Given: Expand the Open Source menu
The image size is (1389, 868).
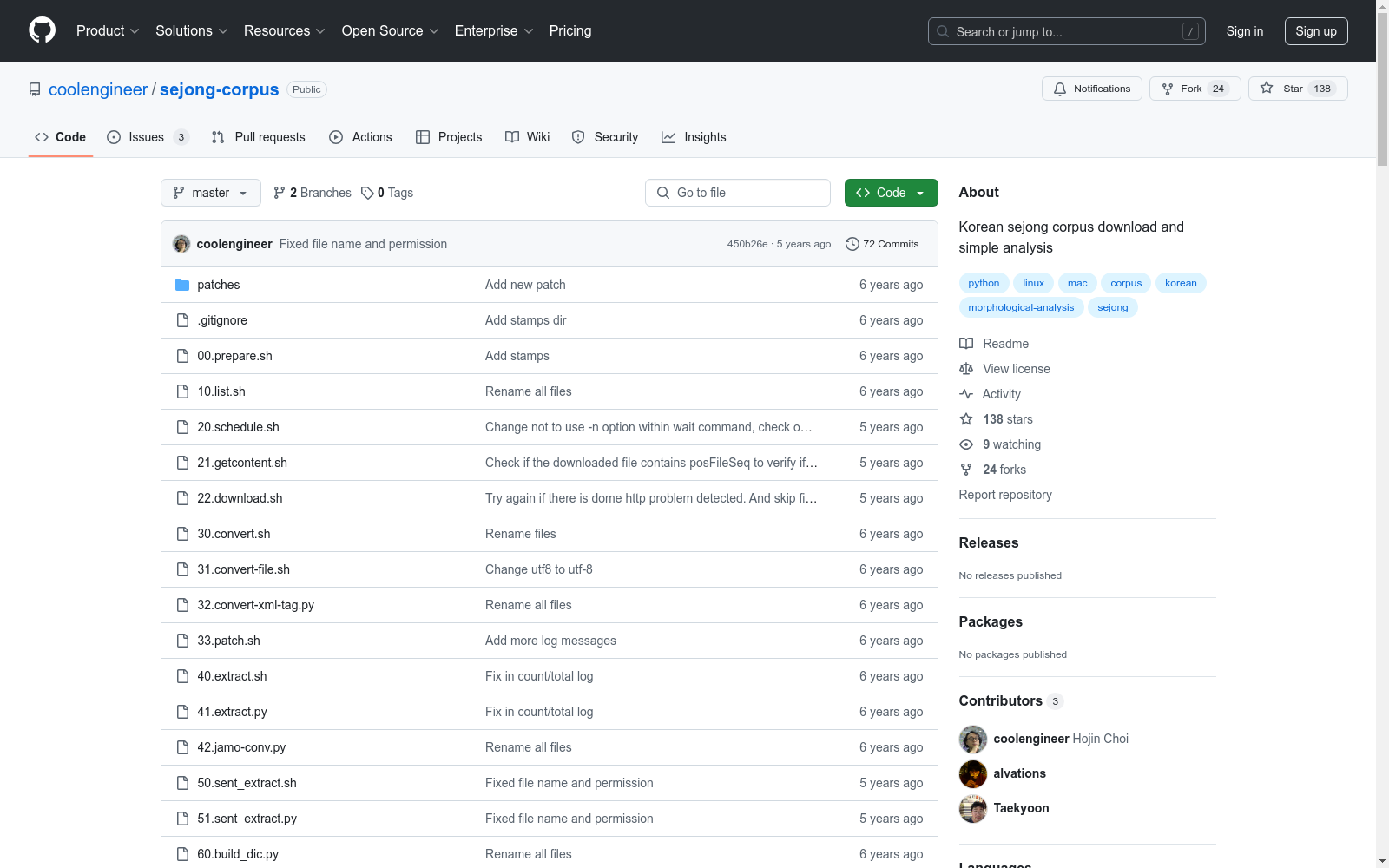Looking at the screenshot, I should [x=391, y=30].
